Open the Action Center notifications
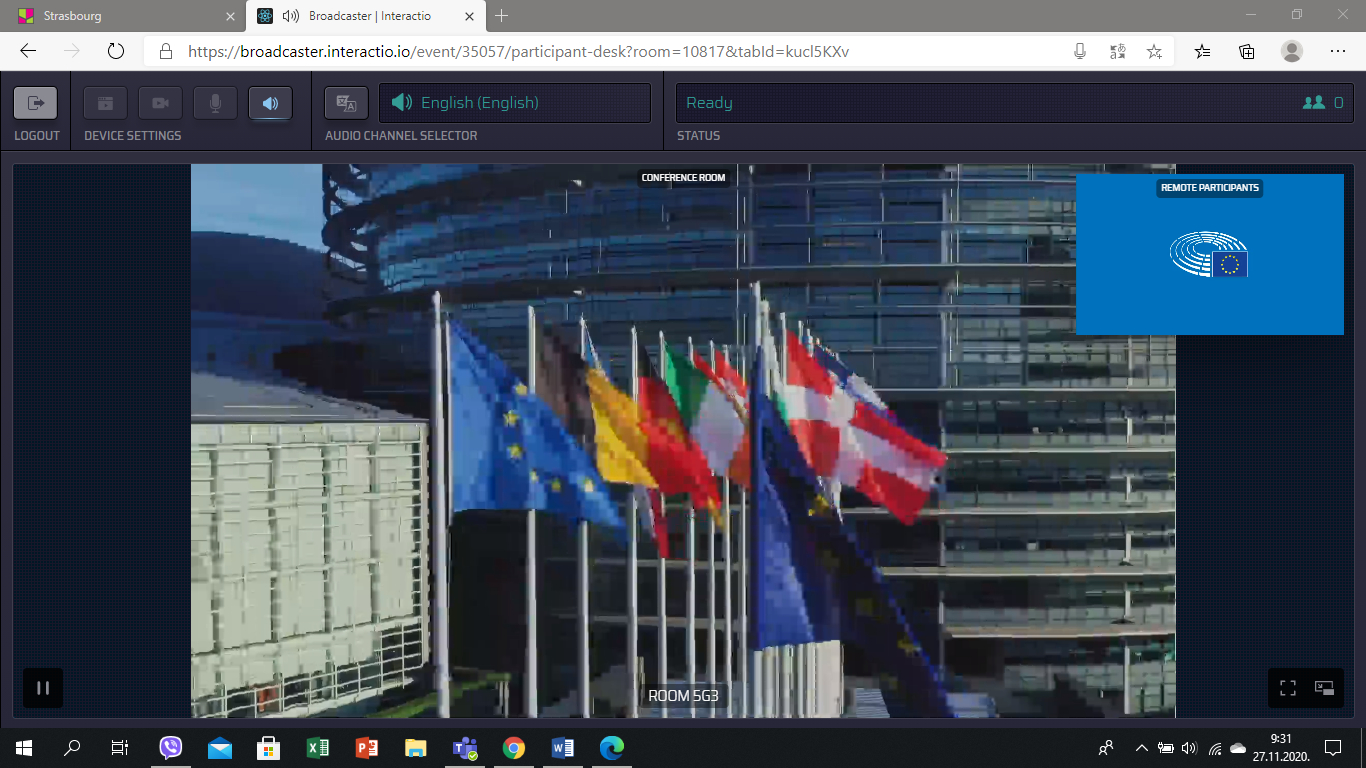The image size is (1366, 768). point(1333,747)
